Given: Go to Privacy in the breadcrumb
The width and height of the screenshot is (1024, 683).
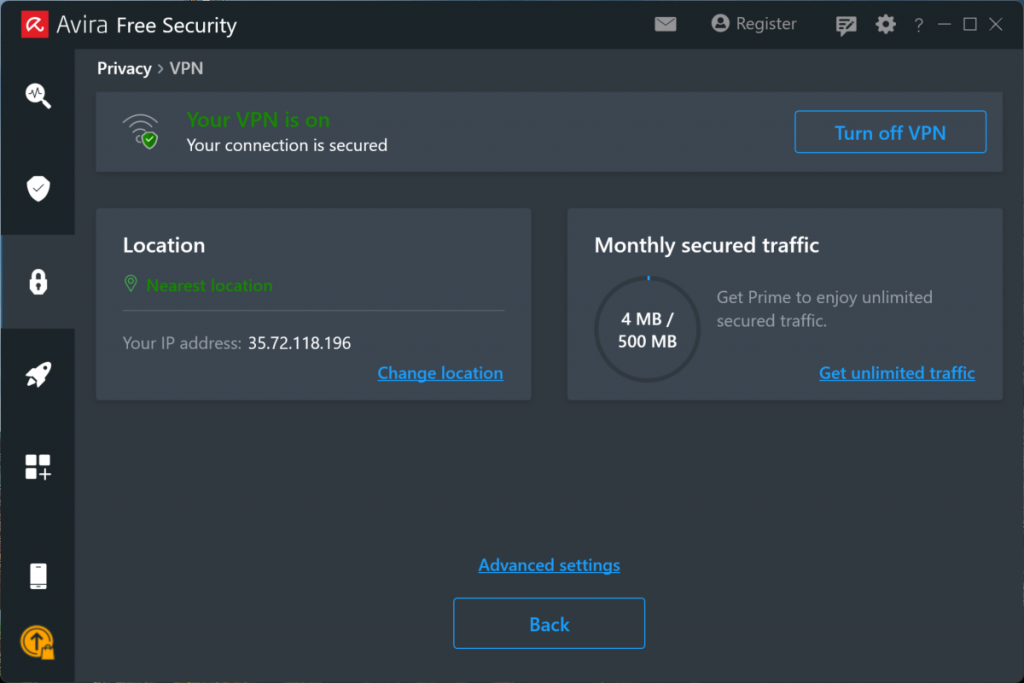Looking at the screenshot, I should (124, 69).
